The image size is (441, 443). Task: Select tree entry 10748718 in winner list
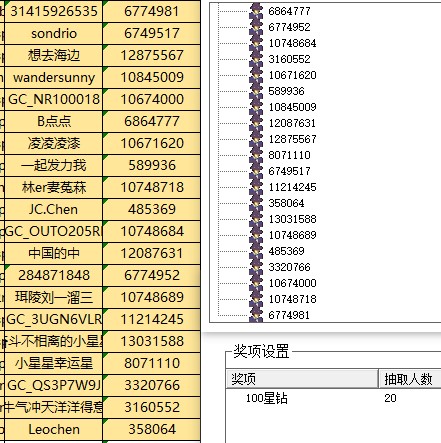point(292,299)
